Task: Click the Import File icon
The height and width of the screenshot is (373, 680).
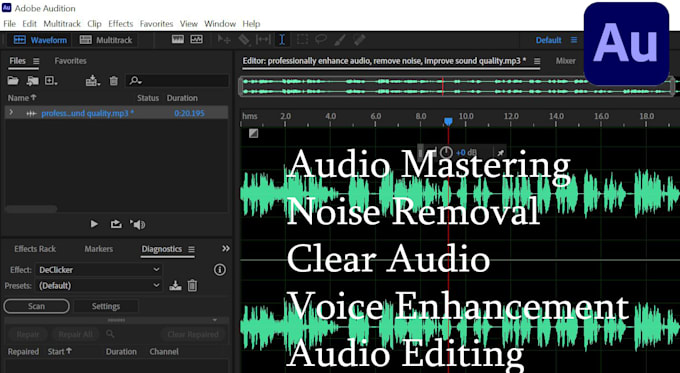Action: click(x=33, y=80)
